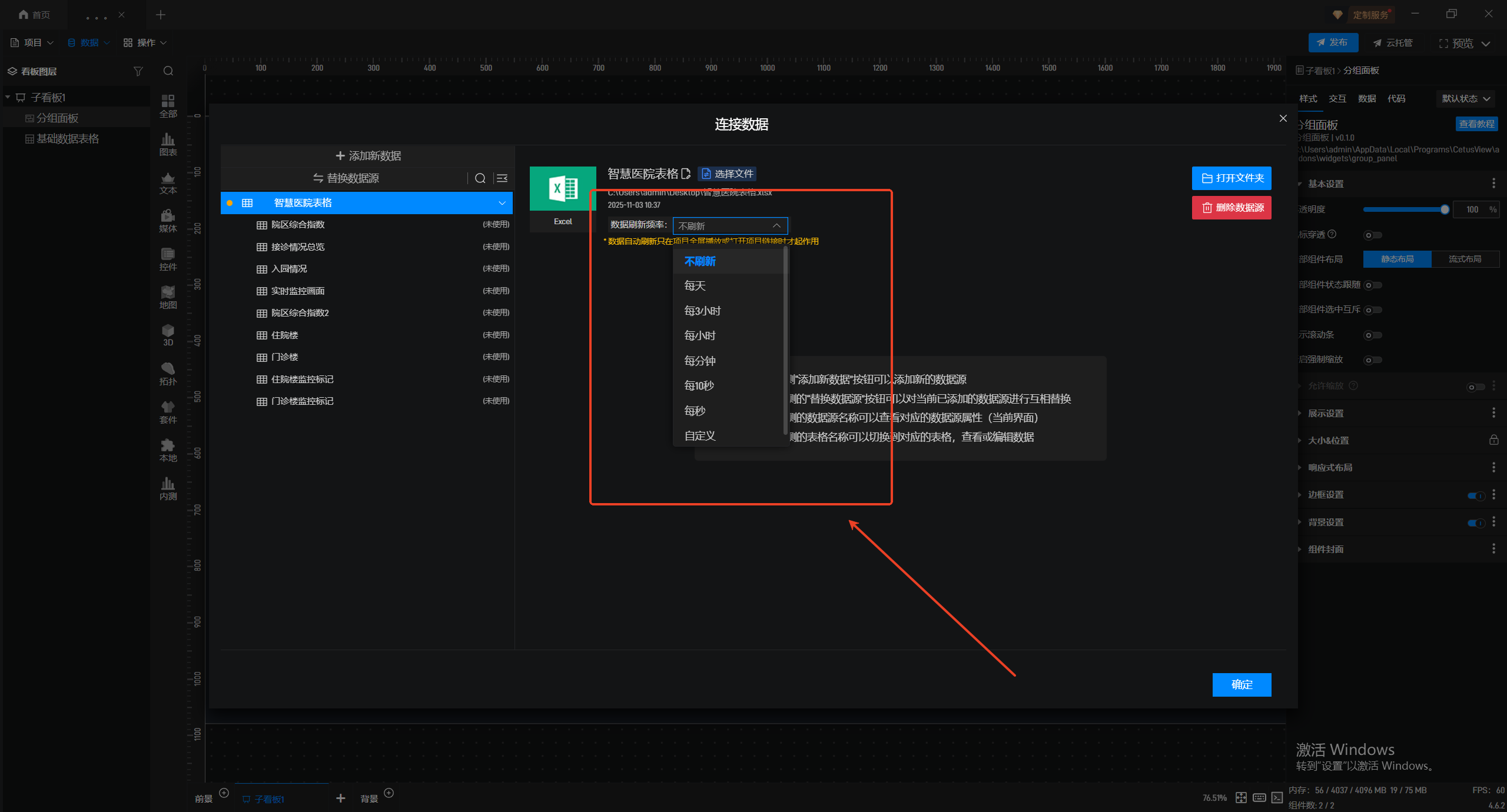Click the 图表 chart icon in sidebar

pyautogui.click(x=168, y=144)
